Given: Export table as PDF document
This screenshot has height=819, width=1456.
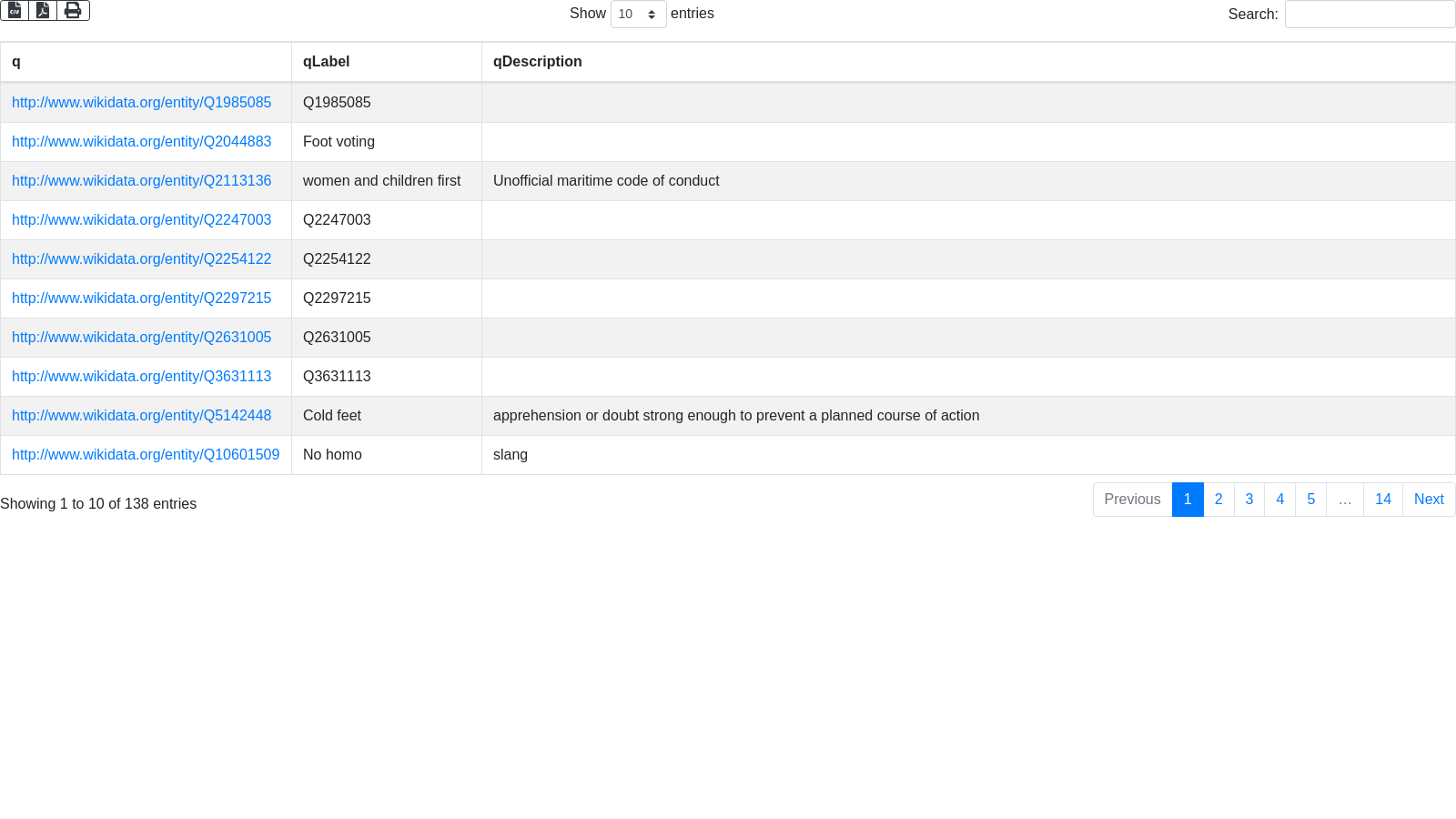Looking at the screenshot, I should click(43, 10).
